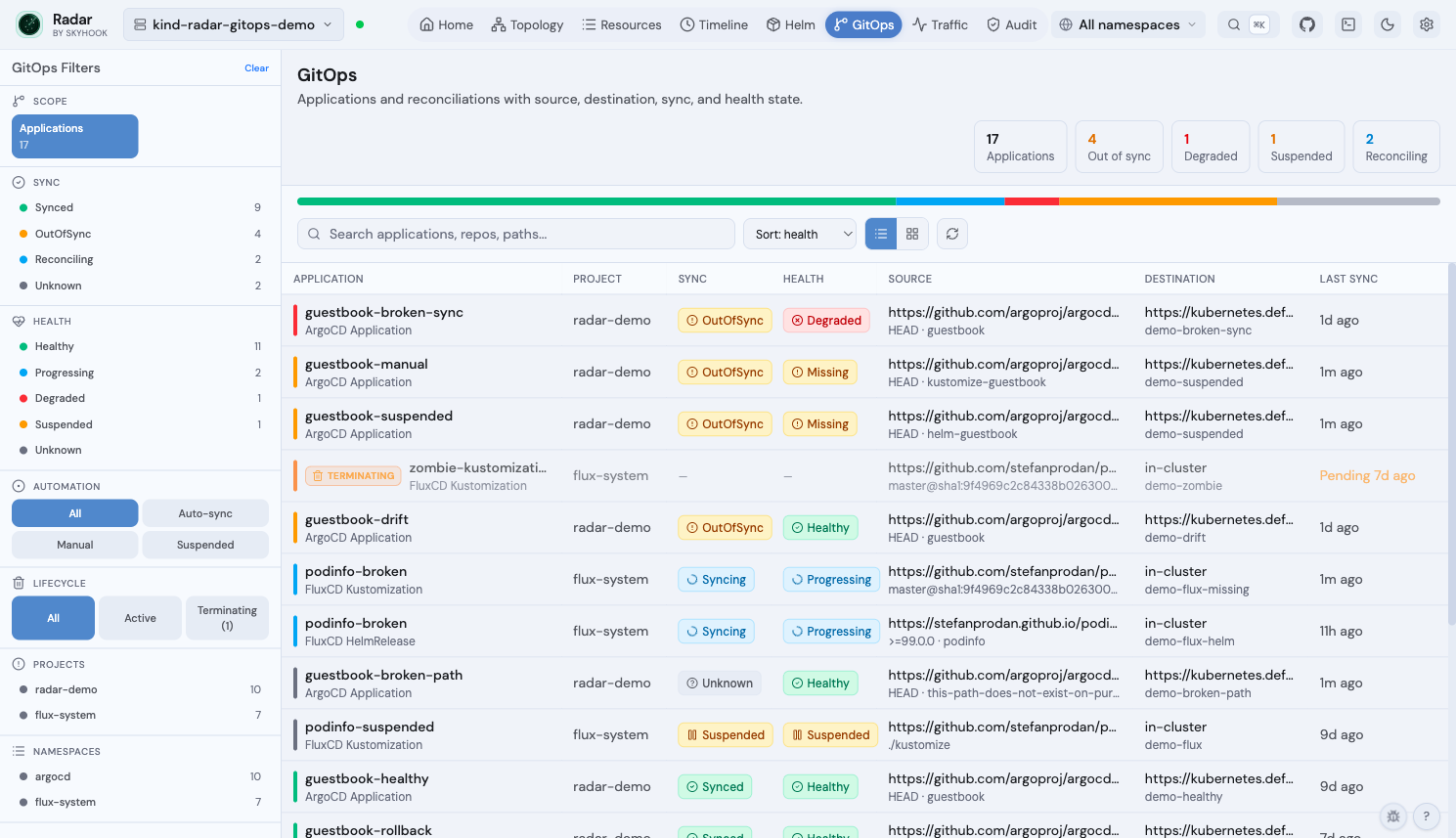
Task: Click TERMINATING badge on zombie-kustomization
Action: tap(353, 476)
